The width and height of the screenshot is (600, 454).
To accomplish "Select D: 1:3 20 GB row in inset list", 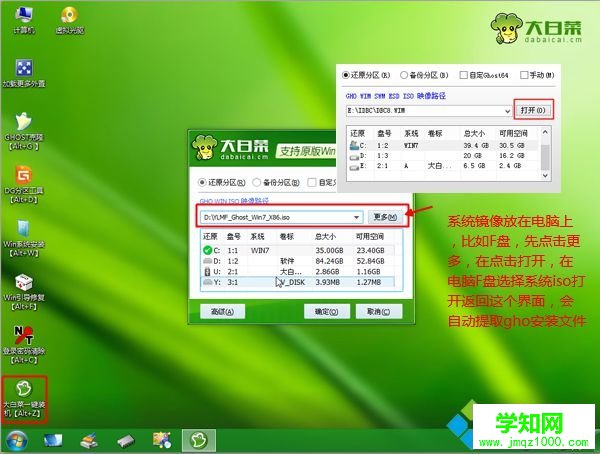I will [443, 155].
